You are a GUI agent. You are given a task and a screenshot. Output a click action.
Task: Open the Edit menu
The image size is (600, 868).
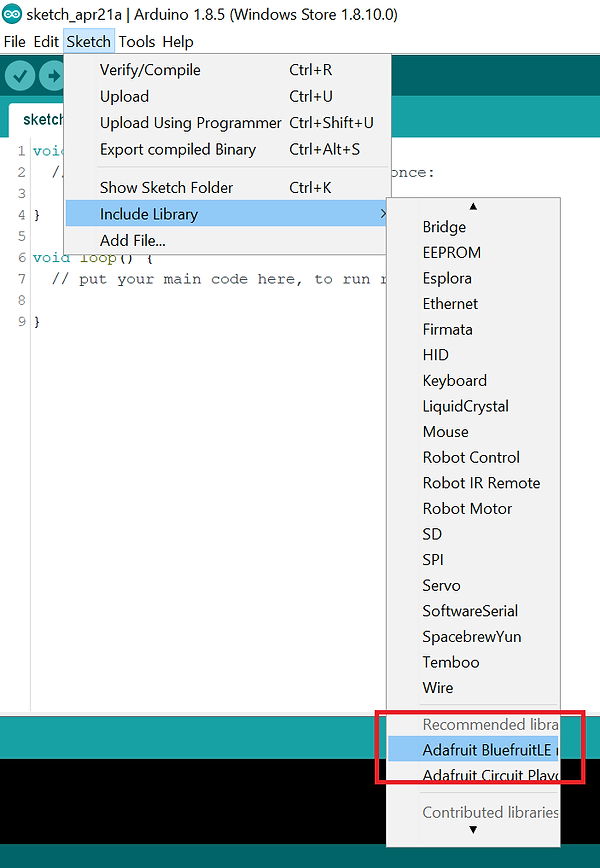coord(46,42)
